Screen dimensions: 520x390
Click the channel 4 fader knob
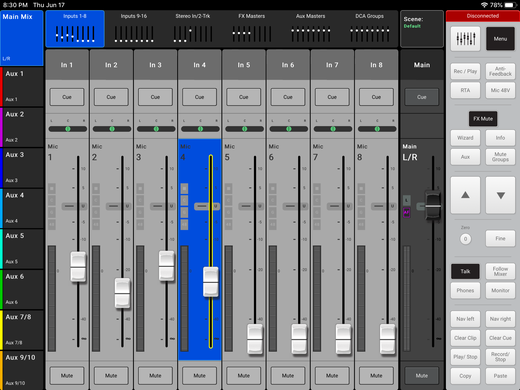tap(211, 282)
